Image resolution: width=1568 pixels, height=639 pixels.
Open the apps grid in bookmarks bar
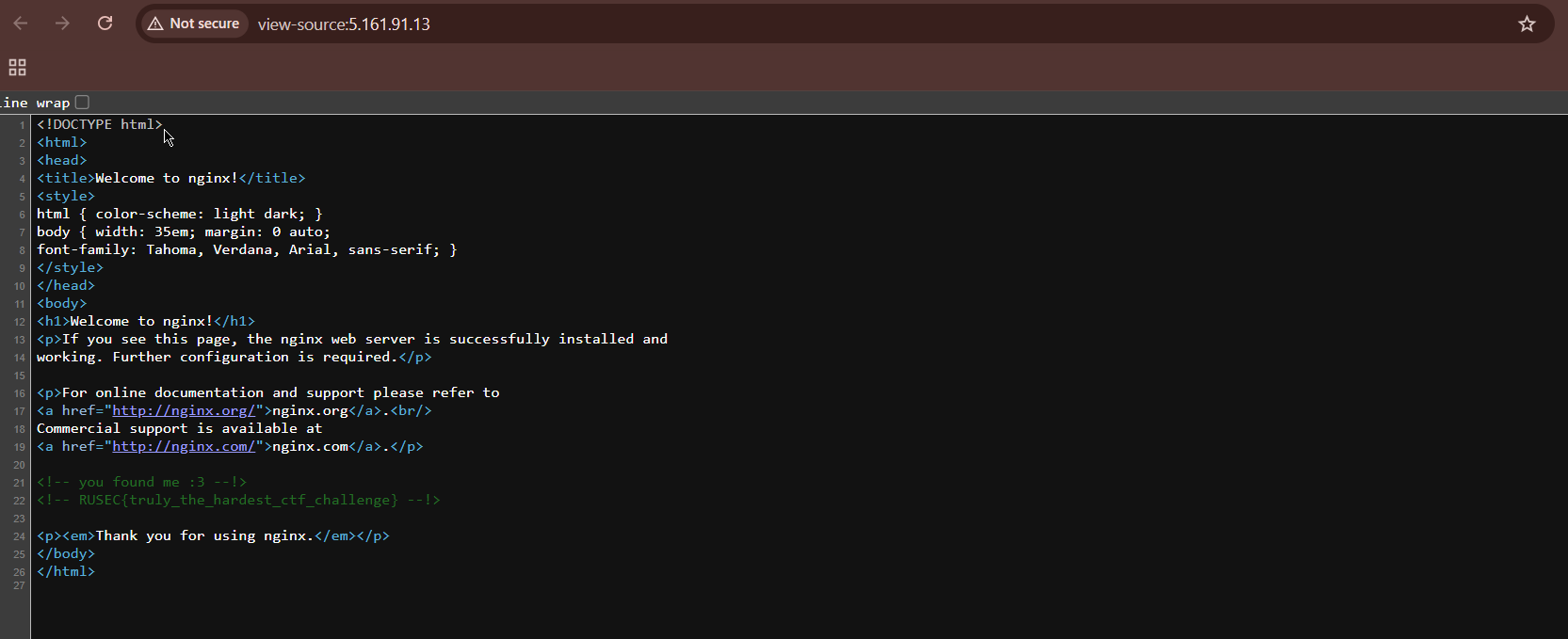click(x=17, y=68)
